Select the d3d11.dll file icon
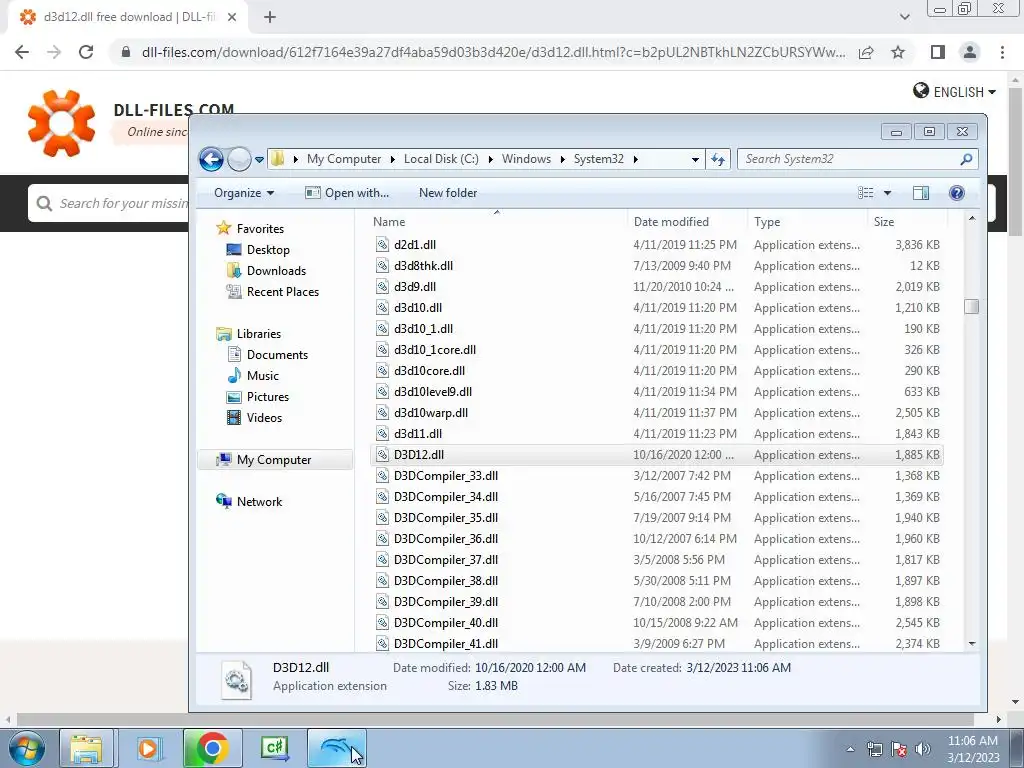 (382, 434)
